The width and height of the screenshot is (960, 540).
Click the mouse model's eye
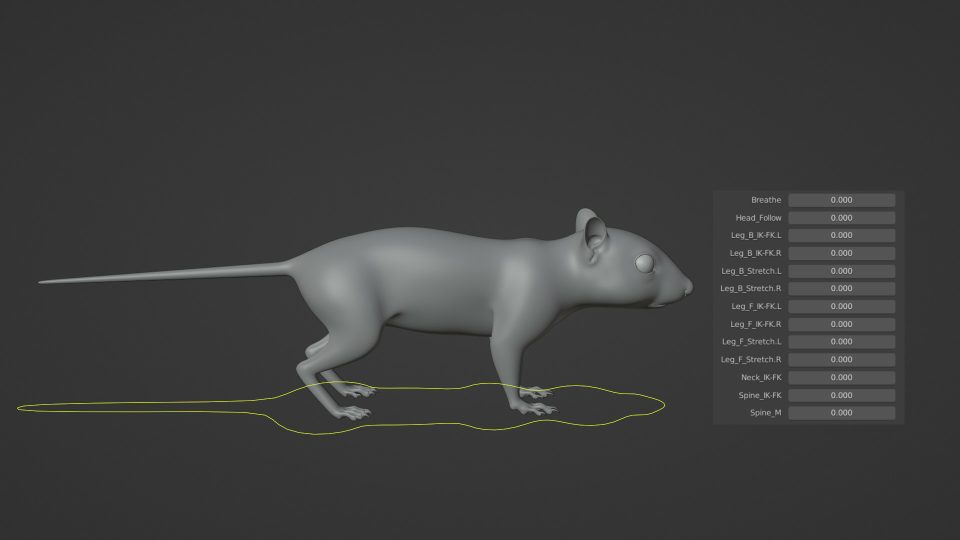pos(643,263)
